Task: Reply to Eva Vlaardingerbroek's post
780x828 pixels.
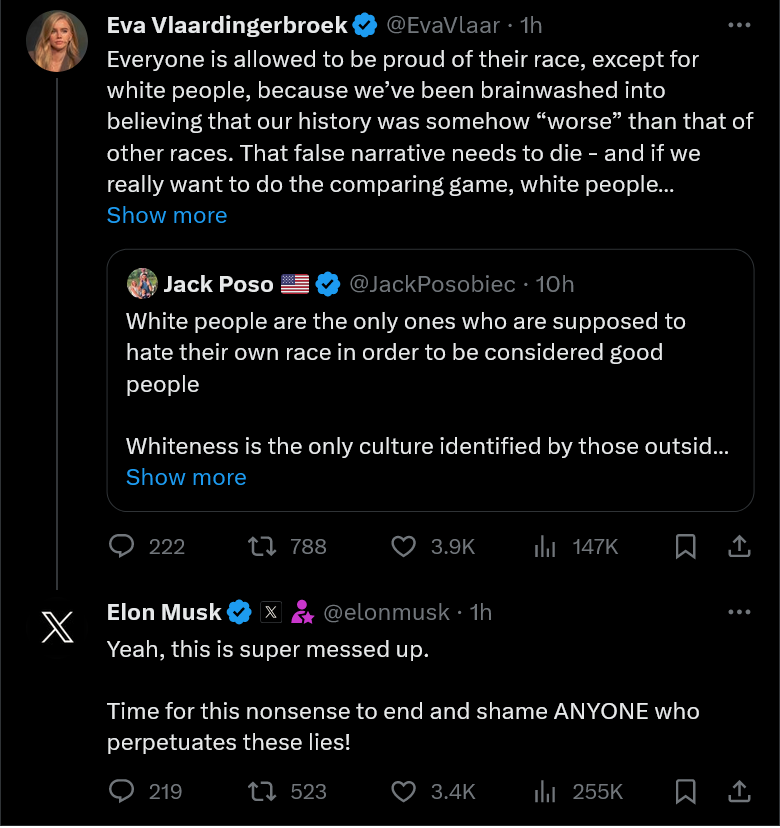Action: [122, 546]
